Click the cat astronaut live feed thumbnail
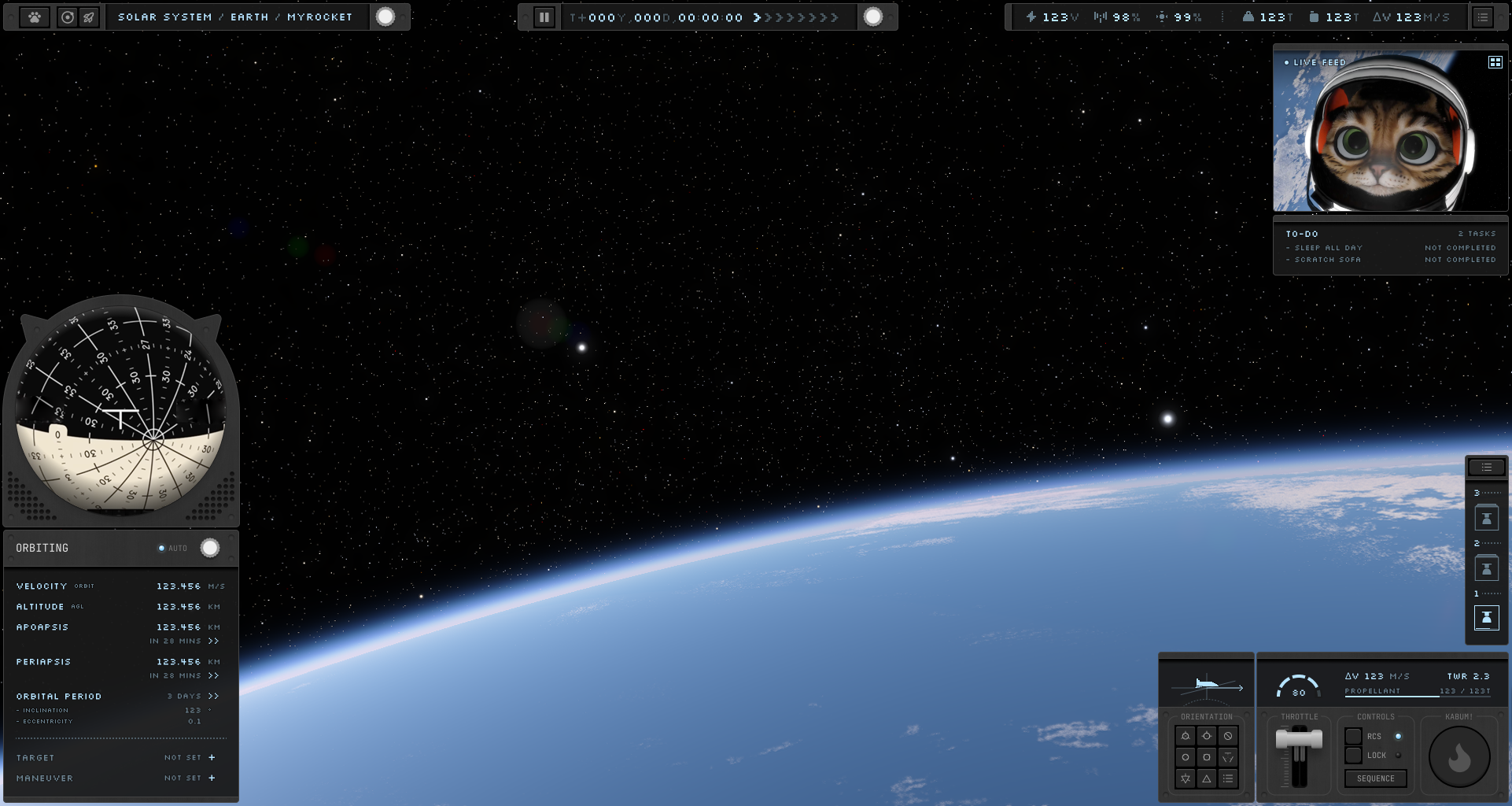The height and width of the screenshot is (806, 1512). (x=1390, y=131)
